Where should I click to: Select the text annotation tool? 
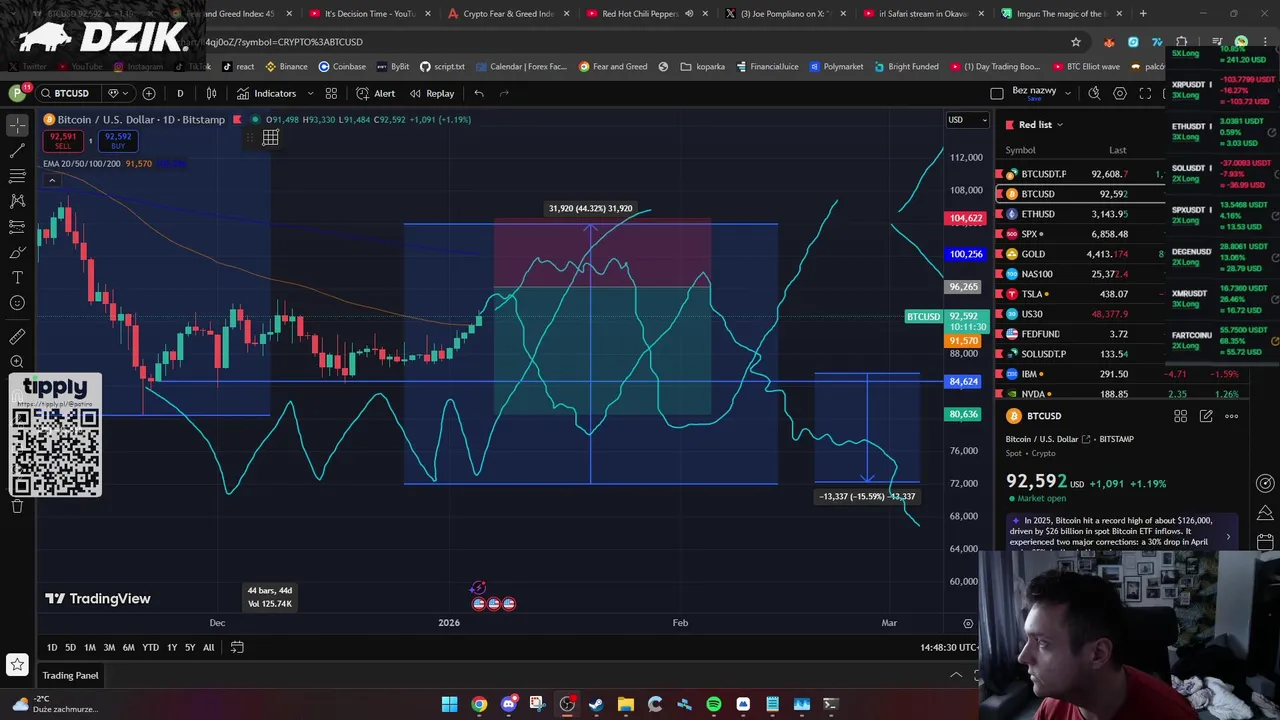pyautogui.click(x=17, y=277)
